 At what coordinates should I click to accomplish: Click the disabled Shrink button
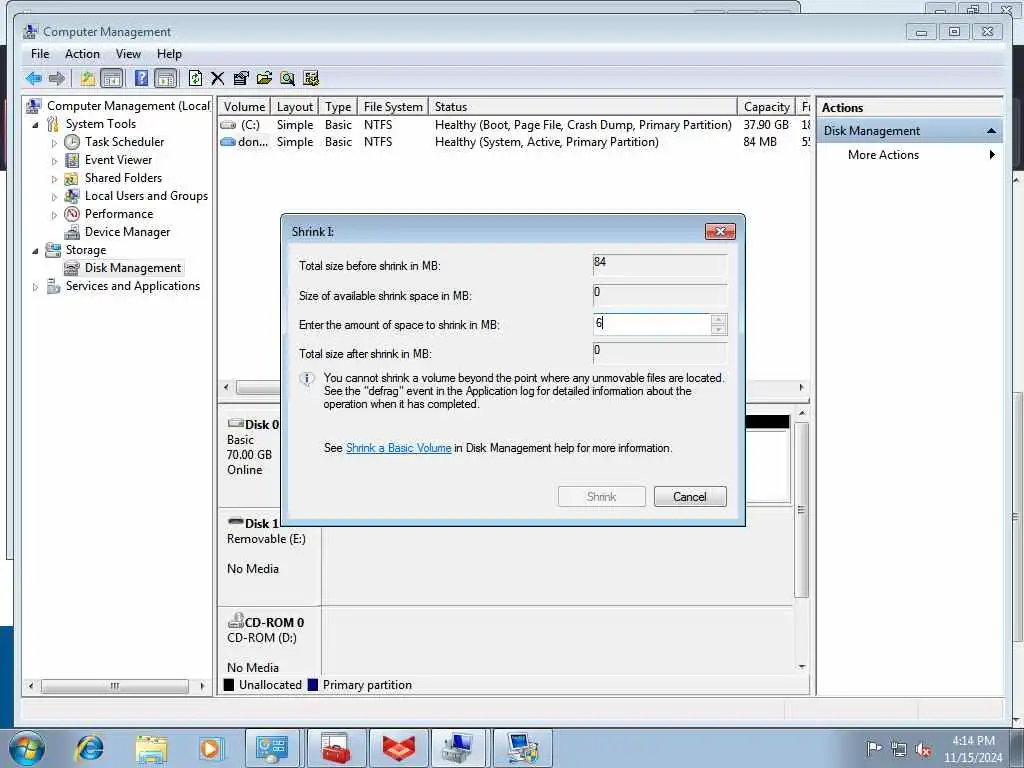(x=601, y=496)
